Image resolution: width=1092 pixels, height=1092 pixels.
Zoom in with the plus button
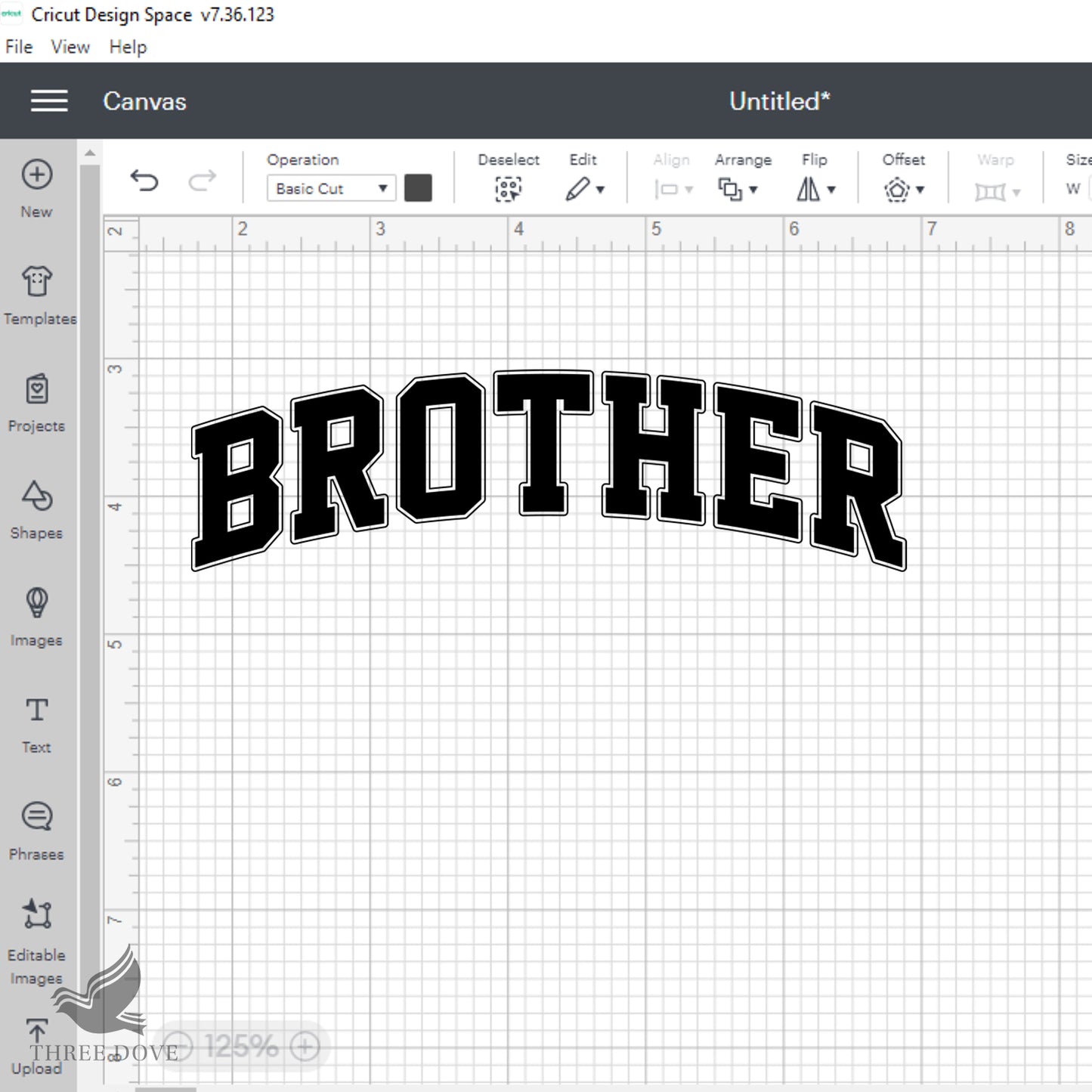305,1047
